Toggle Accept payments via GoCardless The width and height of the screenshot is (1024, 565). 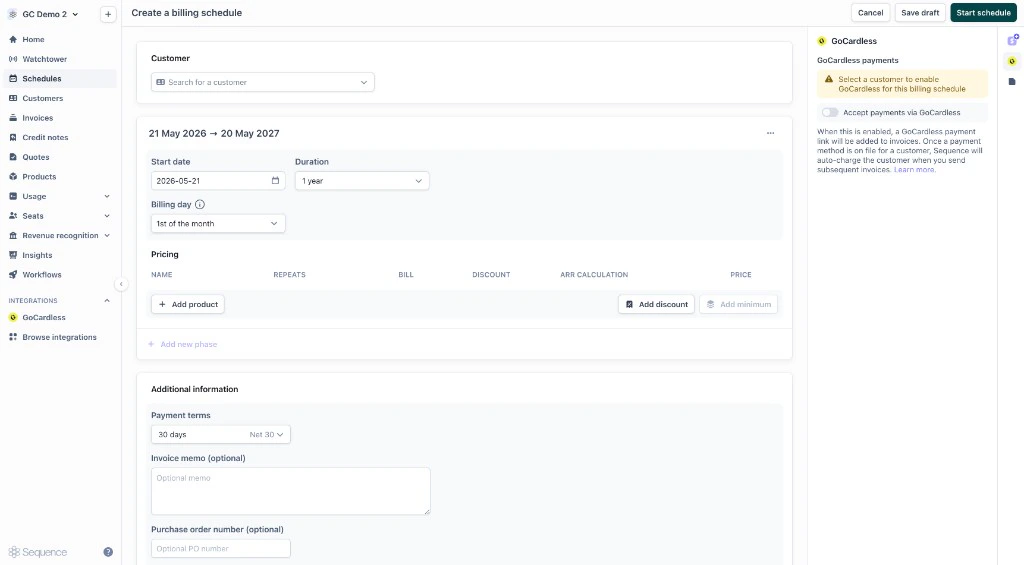tap(829, 112)
